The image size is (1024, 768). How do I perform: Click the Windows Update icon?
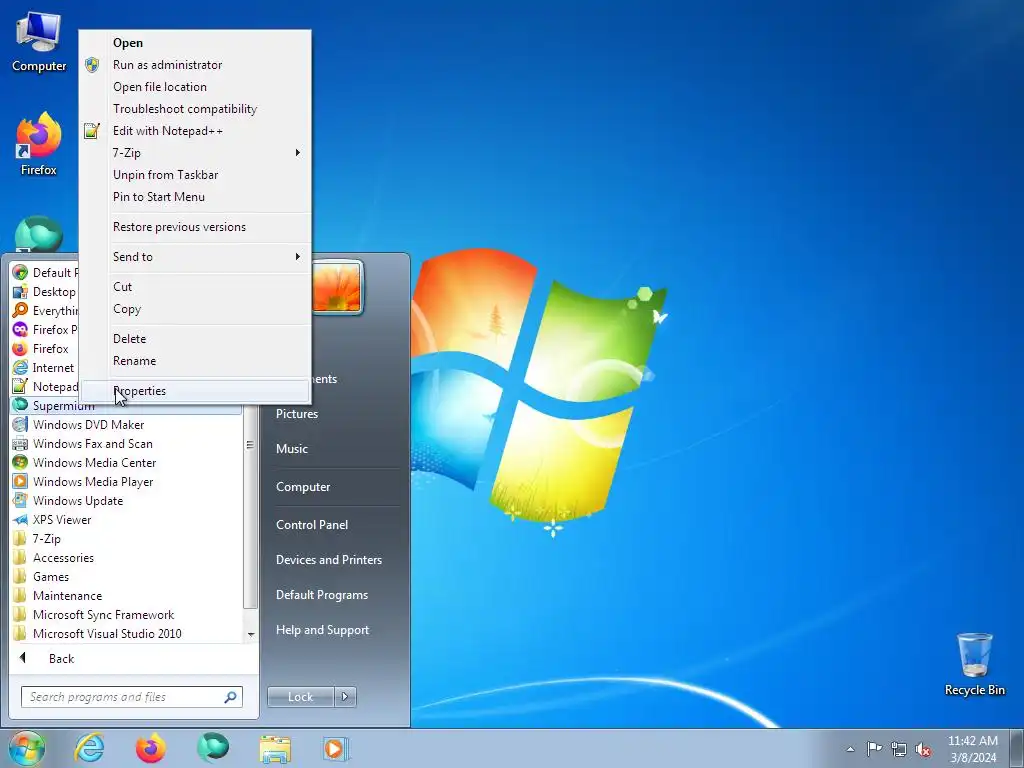tap(20, 500)
